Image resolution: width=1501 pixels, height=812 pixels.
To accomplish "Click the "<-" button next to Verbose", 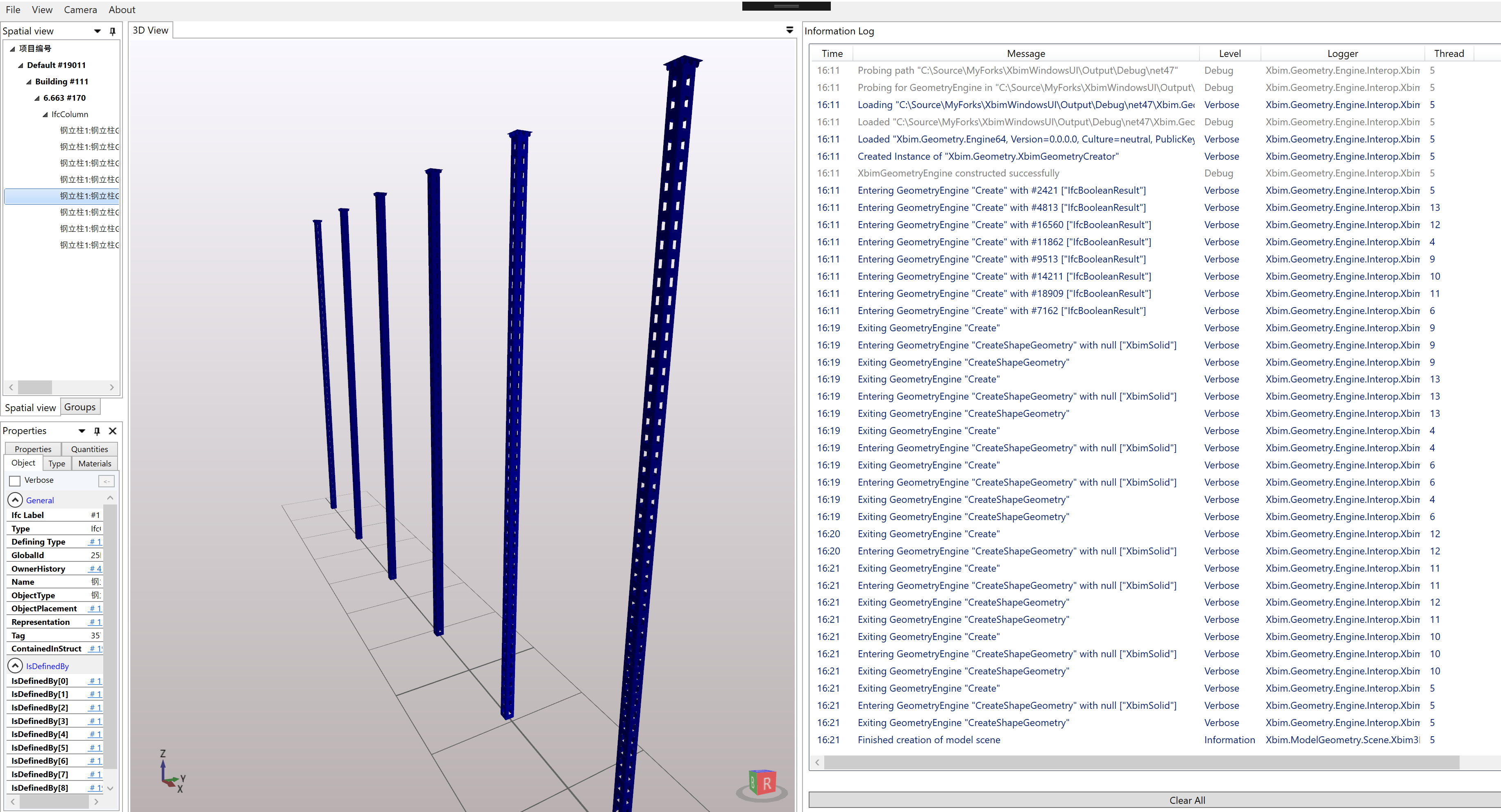I will [107, 481].
